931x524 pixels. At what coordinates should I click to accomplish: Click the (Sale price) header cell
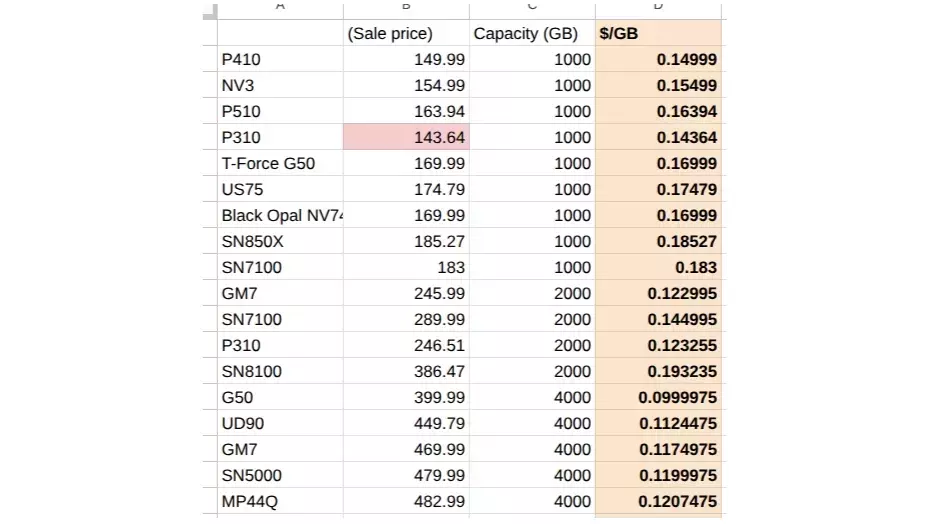406,33
